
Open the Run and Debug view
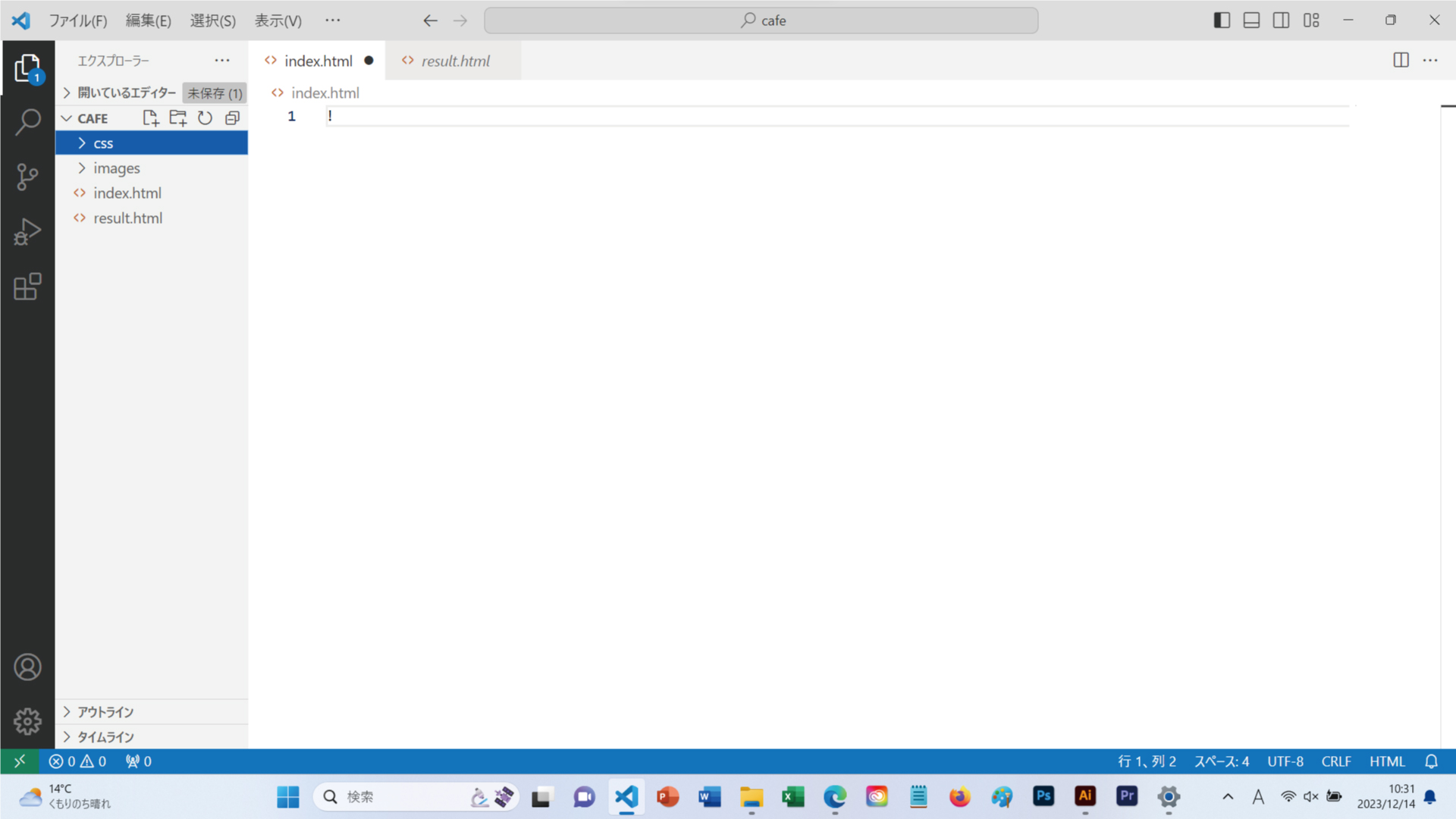click(x=28, y=231)
